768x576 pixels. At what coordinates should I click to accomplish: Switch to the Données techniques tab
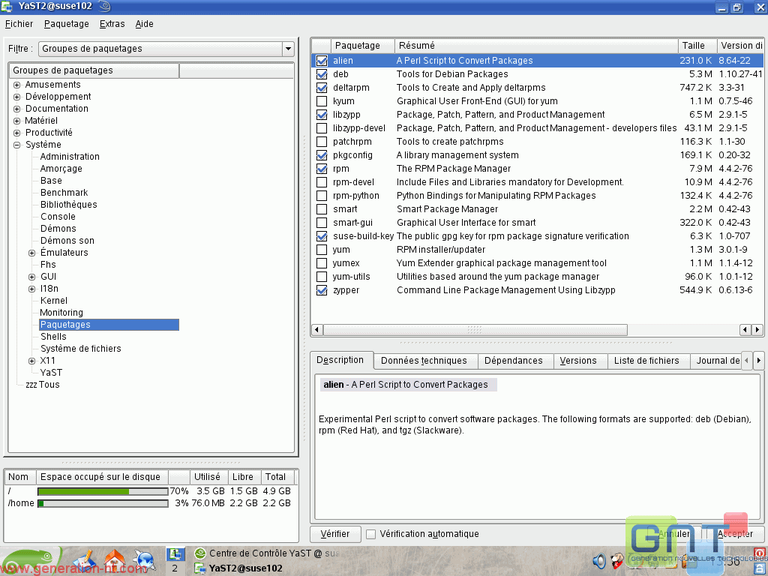click(424, 361)
